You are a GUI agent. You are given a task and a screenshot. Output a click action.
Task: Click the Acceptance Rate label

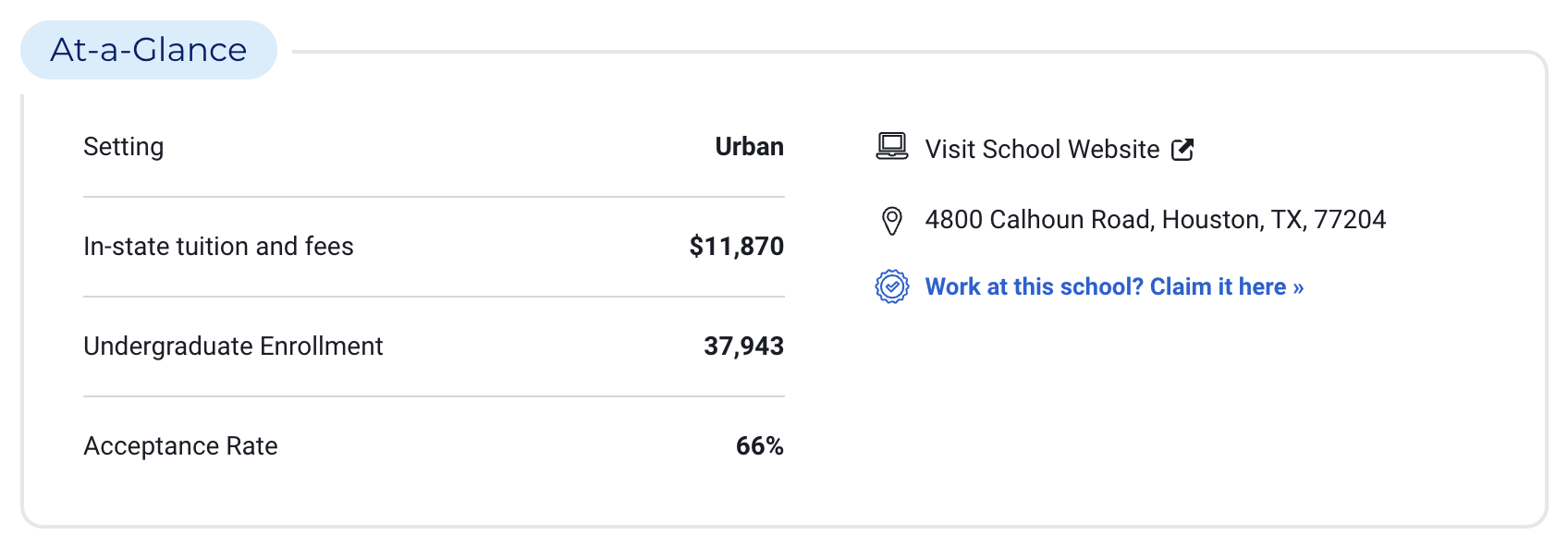[180, 446]
